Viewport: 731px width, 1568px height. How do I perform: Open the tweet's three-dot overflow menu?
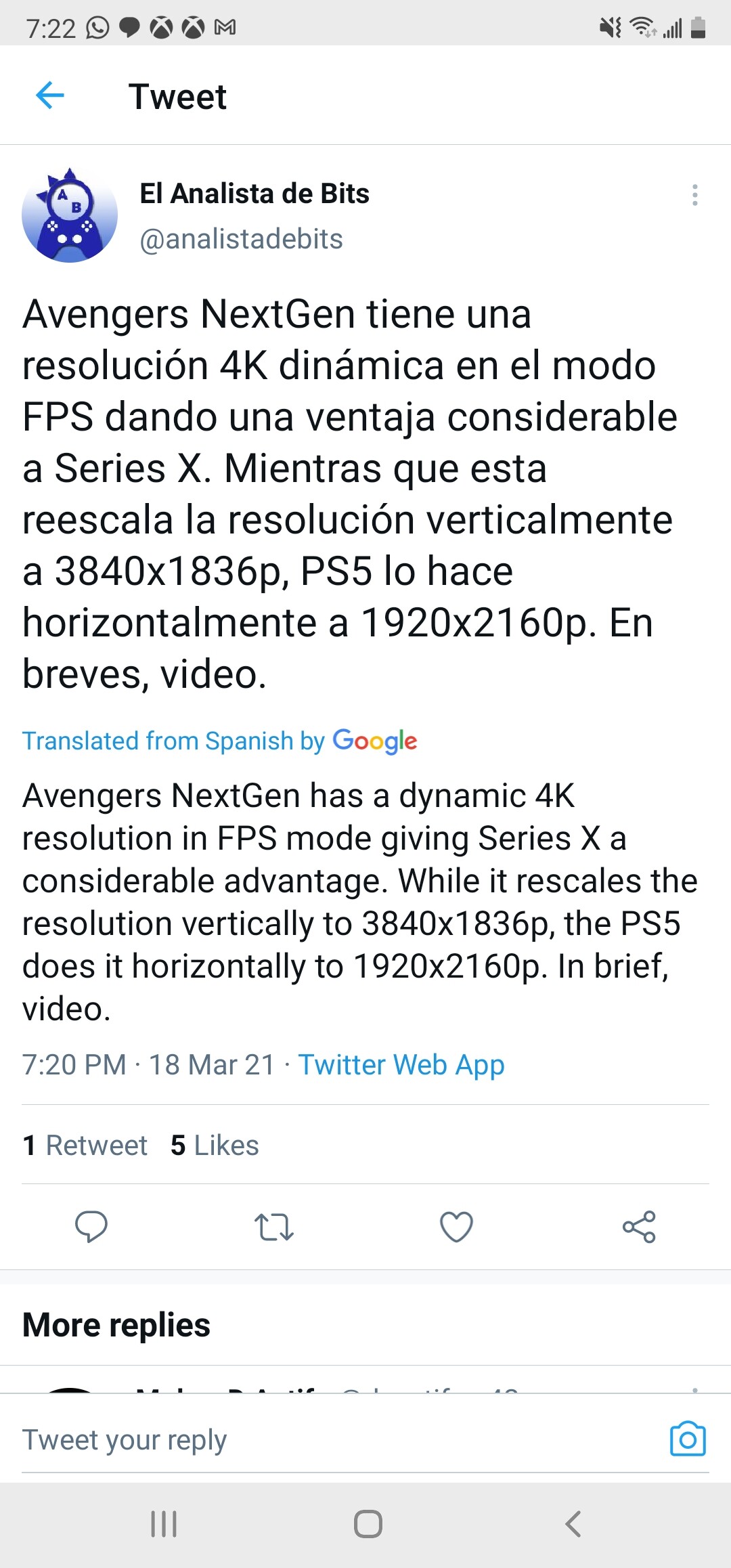(694, 195)
